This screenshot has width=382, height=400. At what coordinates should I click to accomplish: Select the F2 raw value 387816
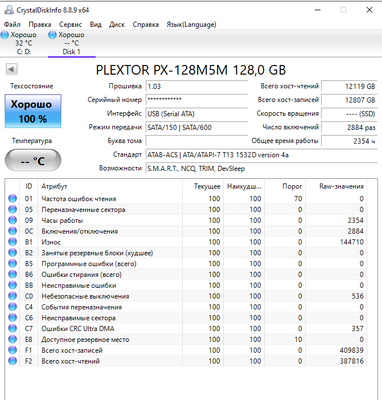352,361
